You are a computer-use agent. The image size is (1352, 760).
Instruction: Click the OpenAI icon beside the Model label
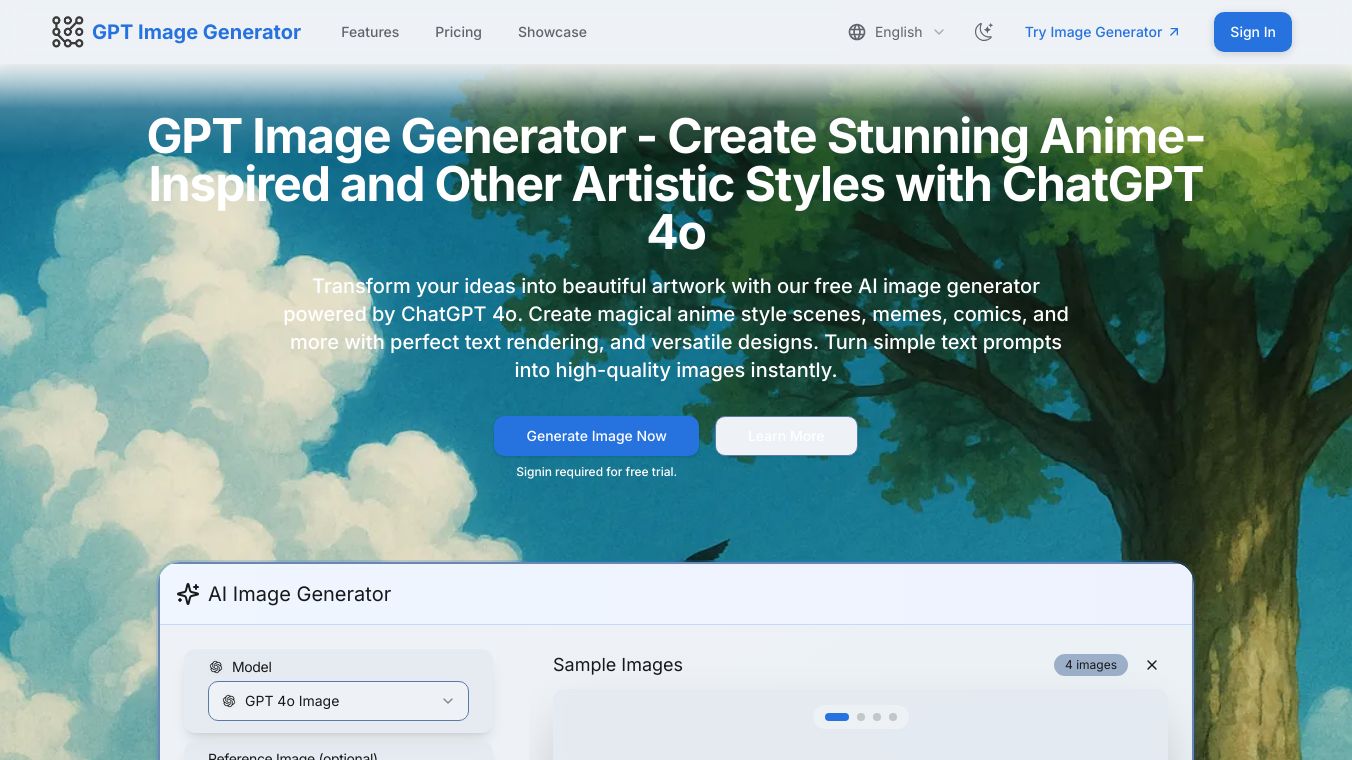click(217, 667)
